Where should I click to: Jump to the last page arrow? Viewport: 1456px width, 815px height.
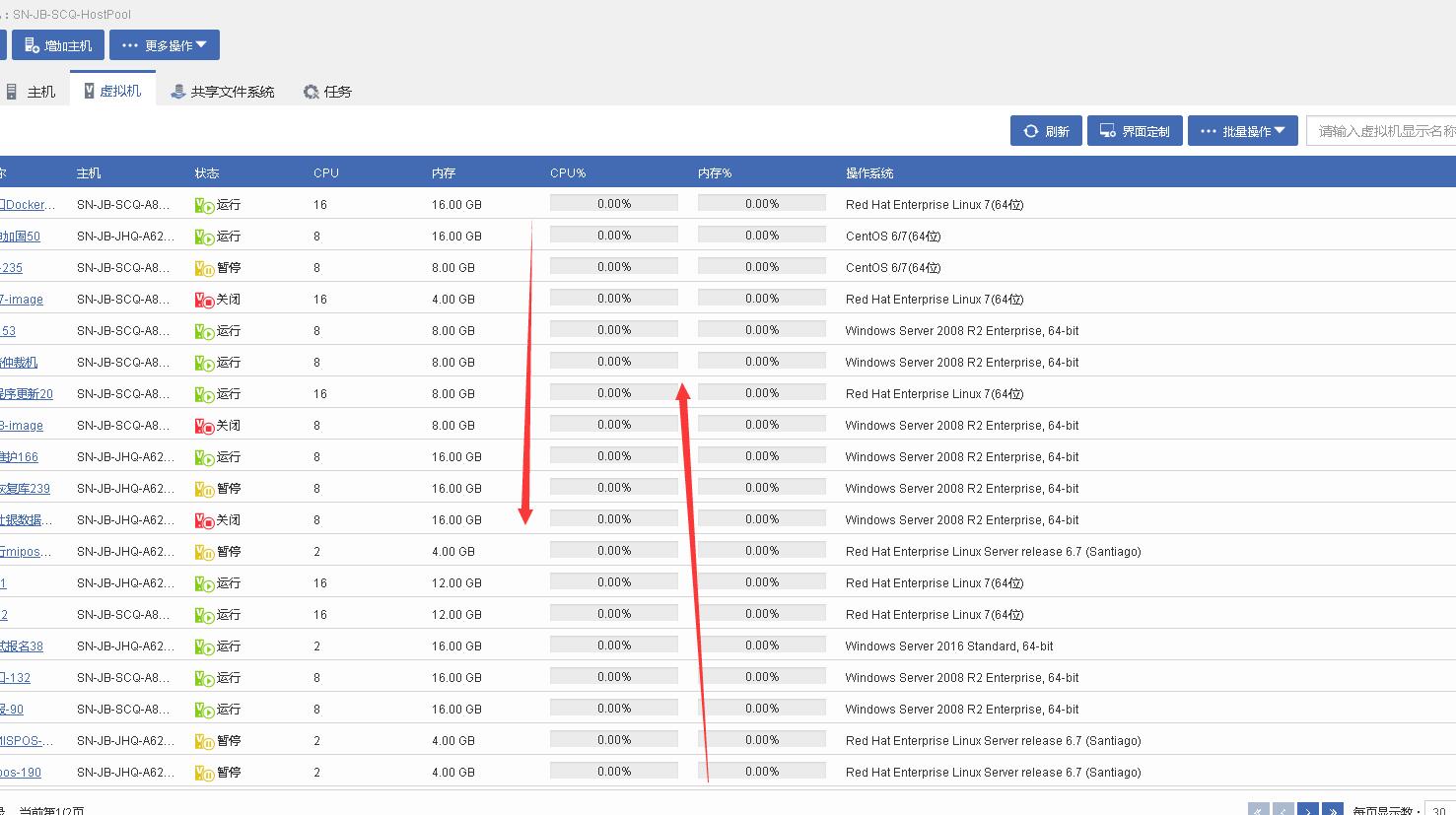[x=1333, y=810]
